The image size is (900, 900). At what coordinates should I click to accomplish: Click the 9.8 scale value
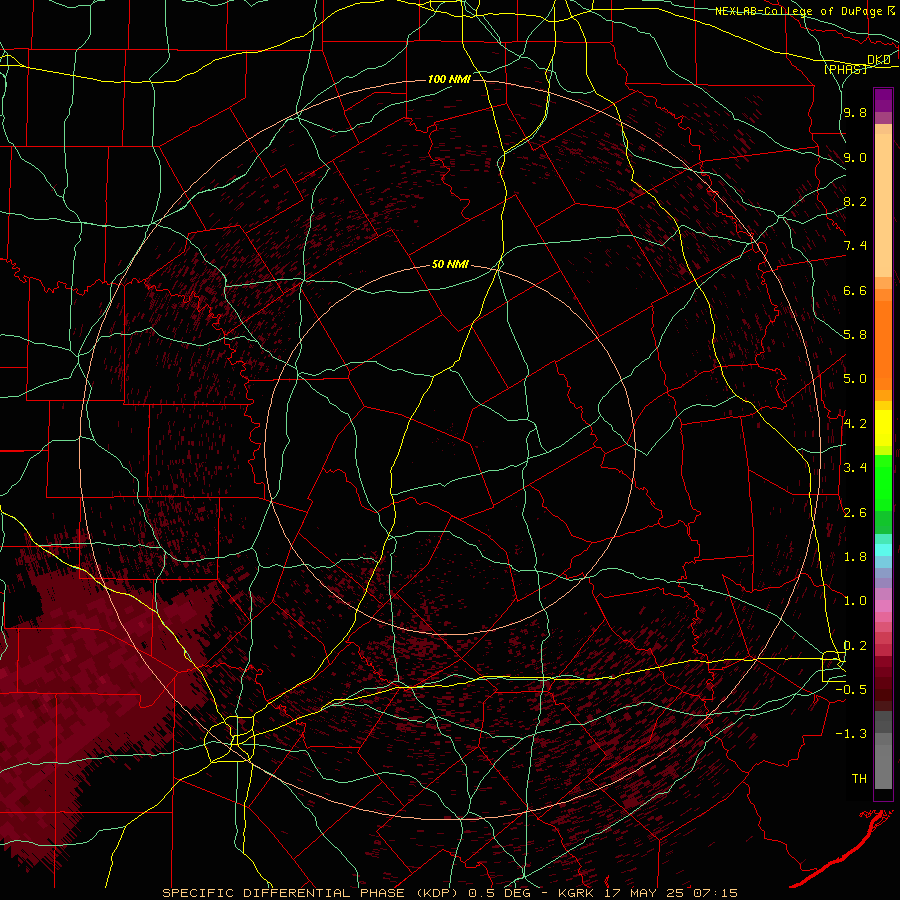(855, 112)
